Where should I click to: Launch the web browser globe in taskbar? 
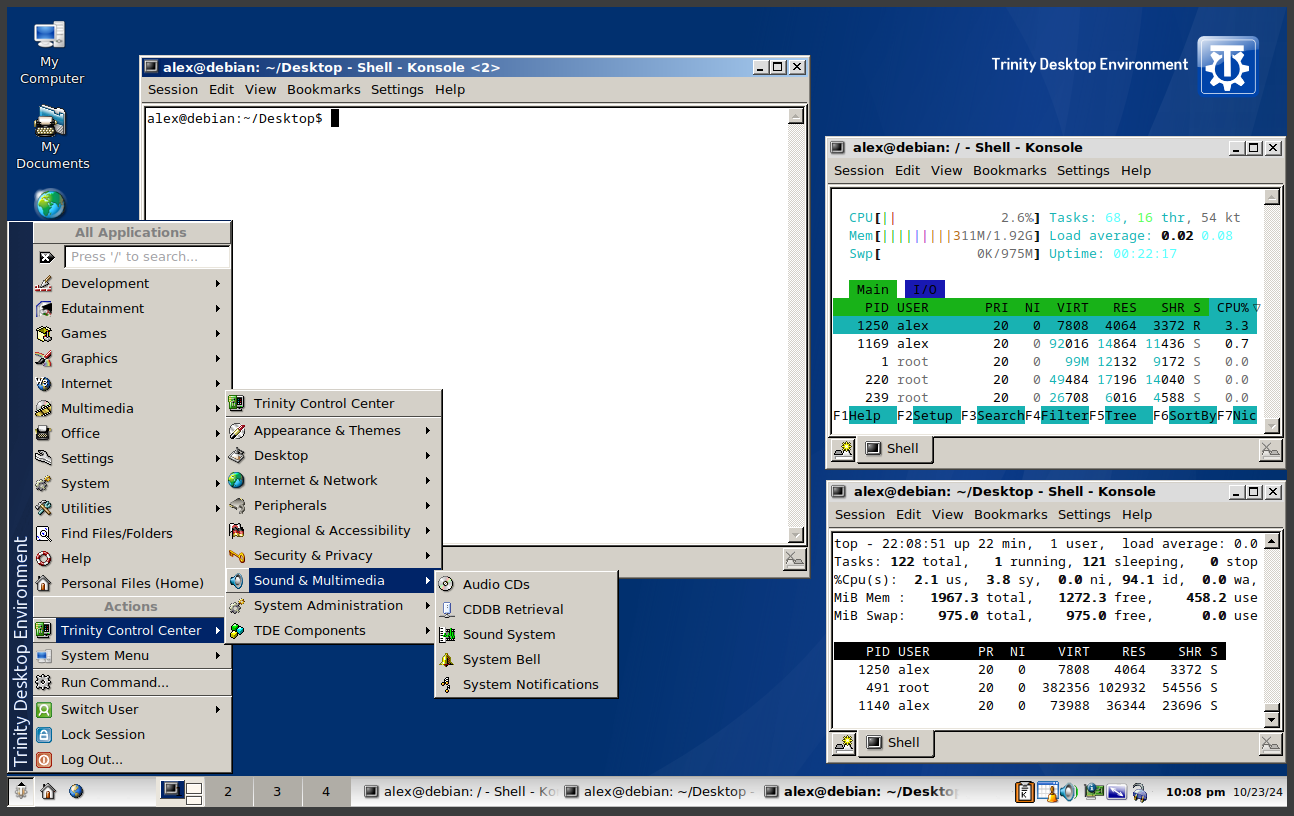76,792
